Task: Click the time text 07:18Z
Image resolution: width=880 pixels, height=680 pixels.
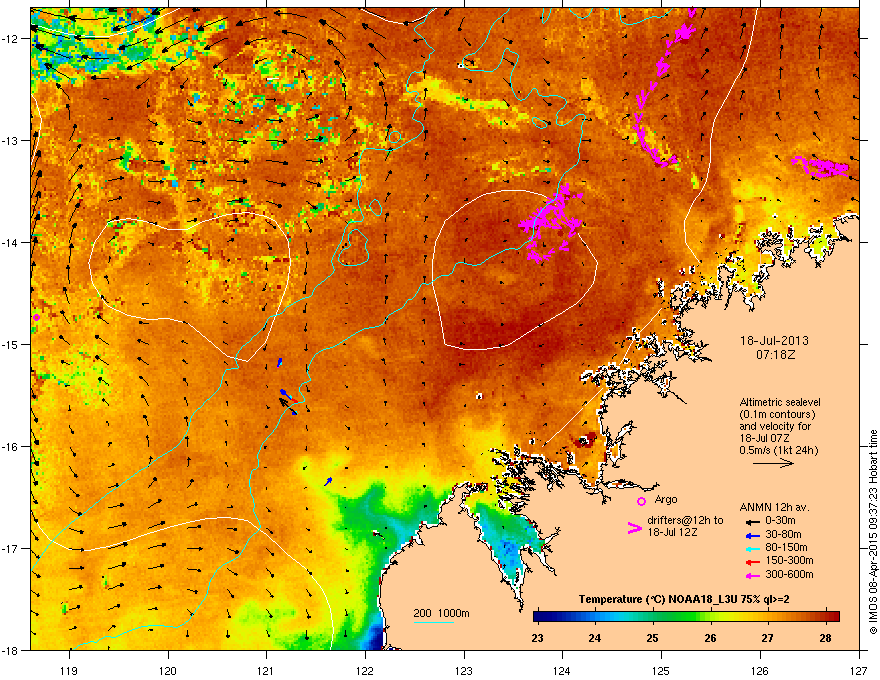Action: pos(775,355)
